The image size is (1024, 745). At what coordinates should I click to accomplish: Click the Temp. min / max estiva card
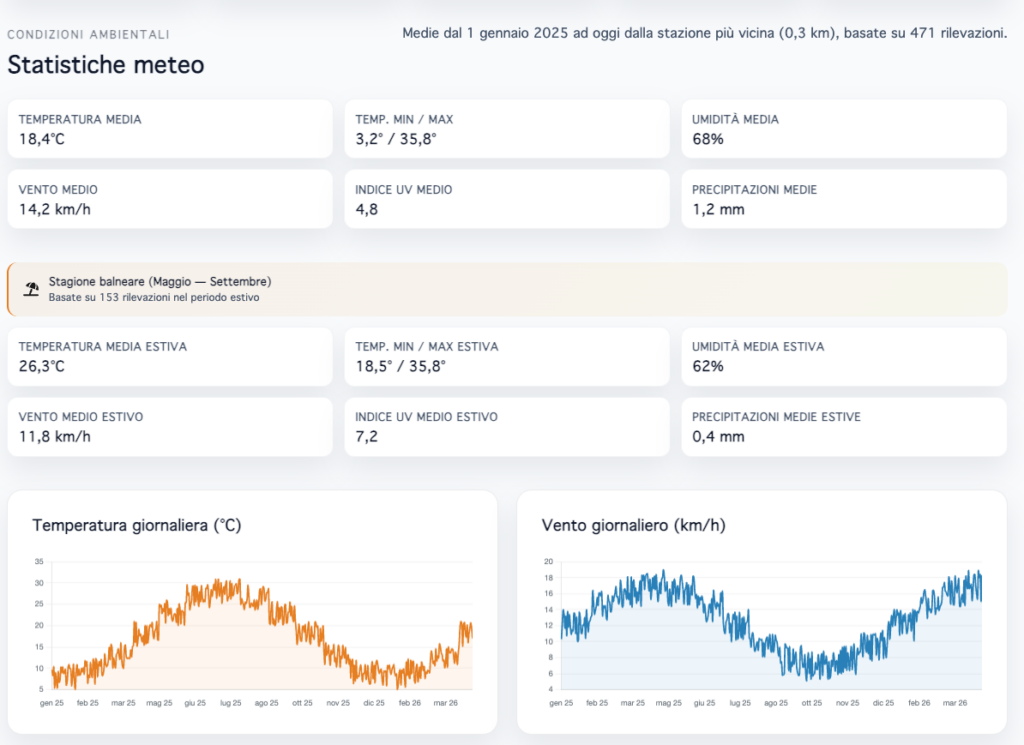[507, 356]
